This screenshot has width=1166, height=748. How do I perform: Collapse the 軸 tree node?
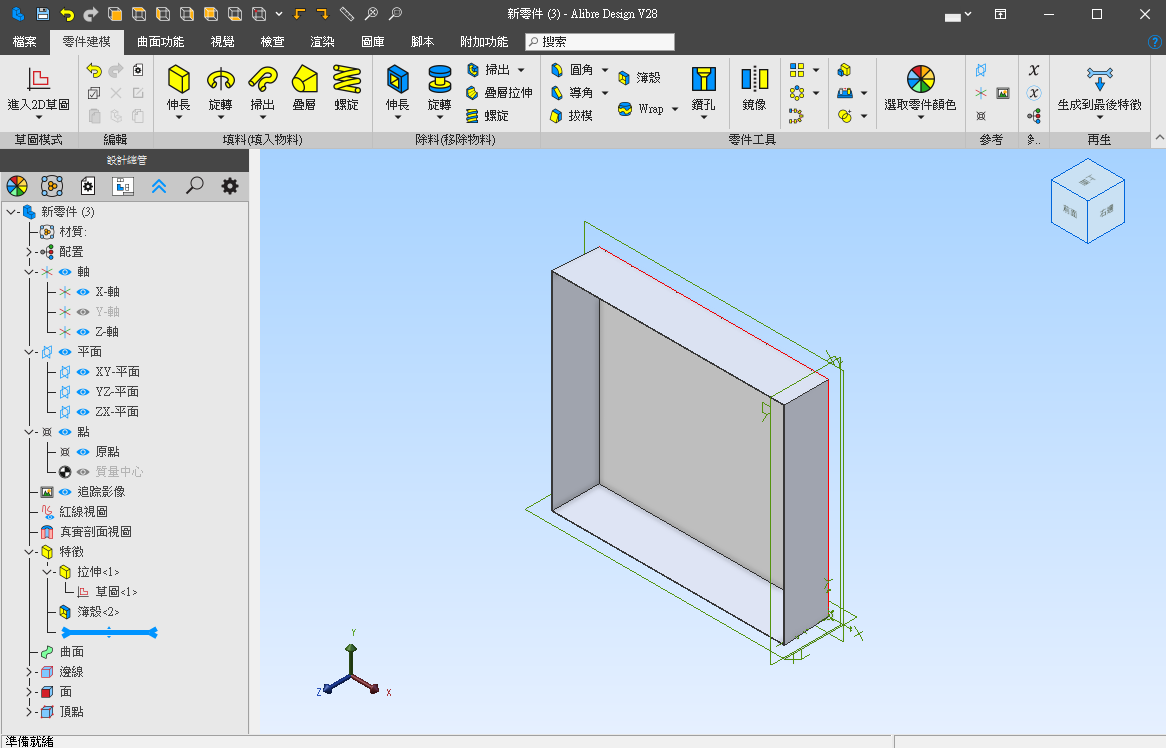coord(28,272)
